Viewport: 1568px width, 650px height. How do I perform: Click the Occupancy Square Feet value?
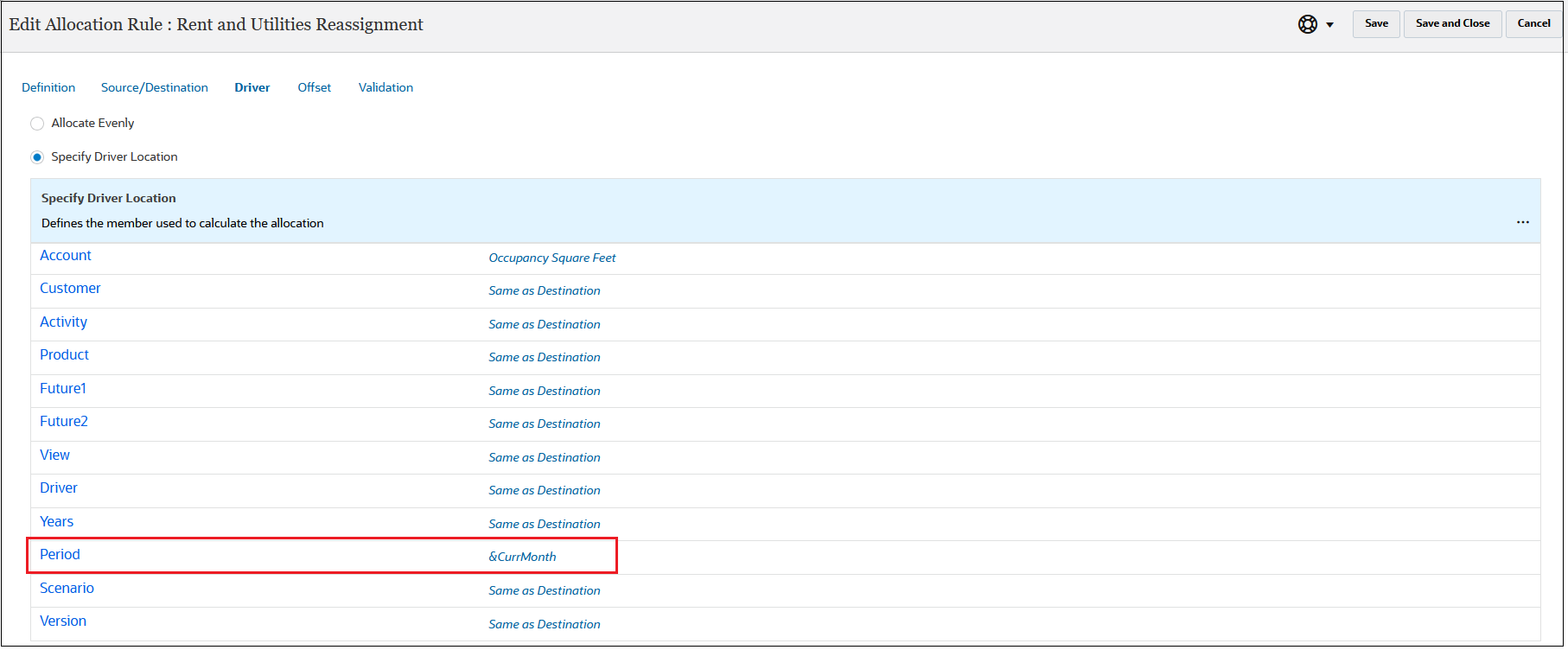552,258
